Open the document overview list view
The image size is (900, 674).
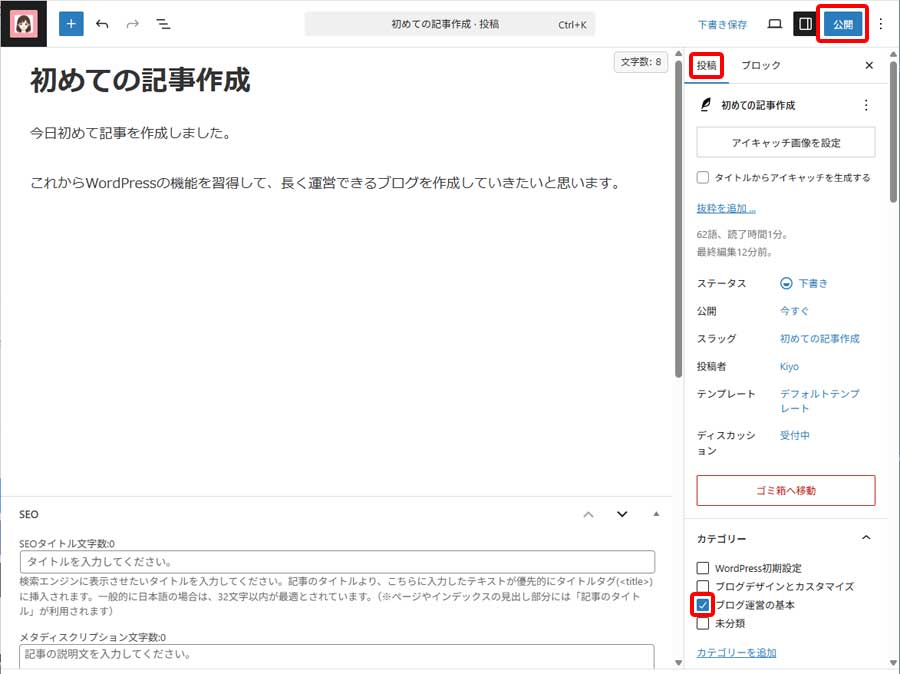[x=163, y=23]
